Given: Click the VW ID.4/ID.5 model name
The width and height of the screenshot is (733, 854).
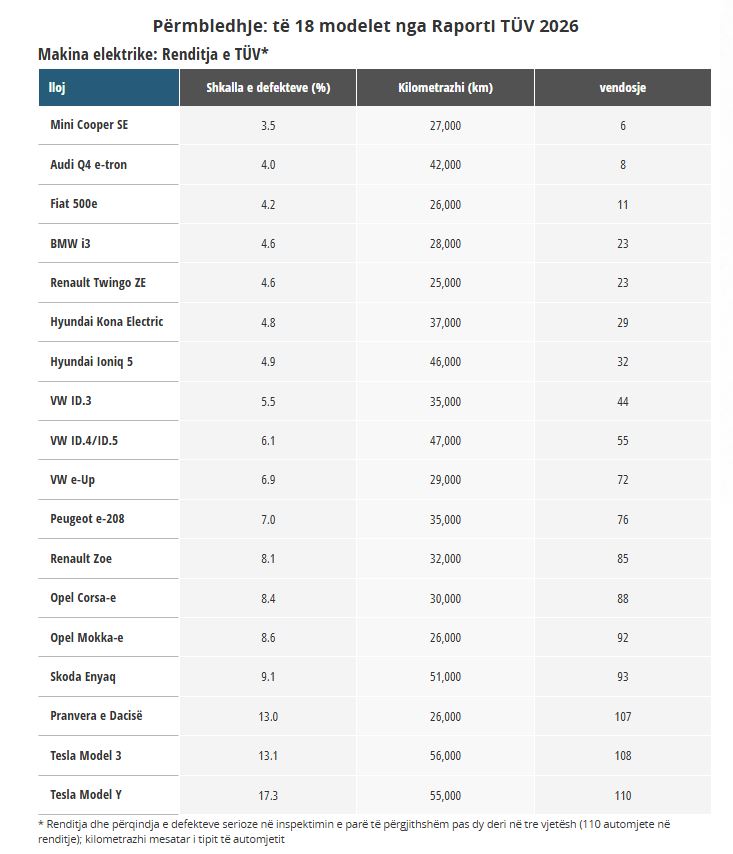Looking at the screenshot, I should 85,440.
